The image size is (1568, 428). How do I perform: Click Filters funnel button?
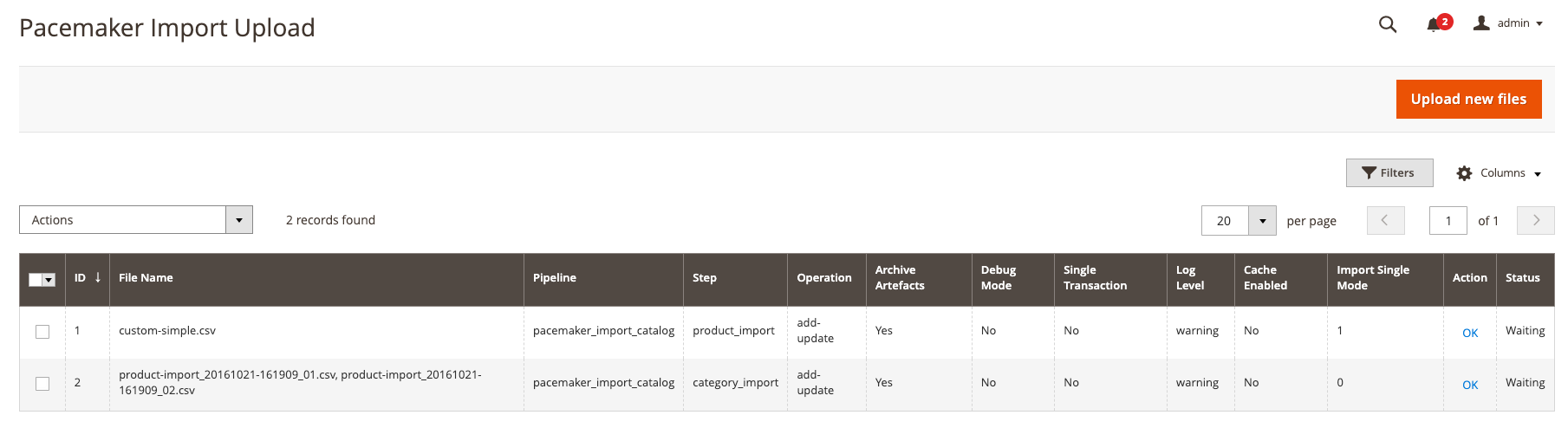pyautogui.click(x=1389, y=172)
